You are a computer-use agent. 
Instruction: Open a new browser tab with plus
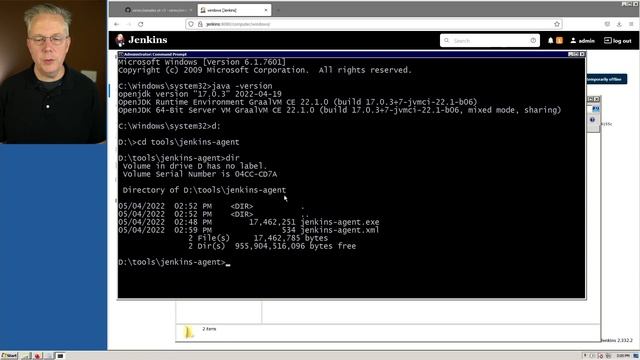pos(278,10)
